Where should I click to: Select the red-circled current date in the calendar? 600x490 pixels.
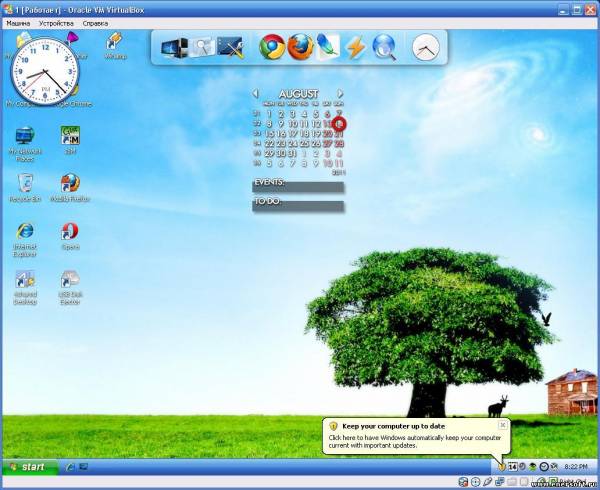pos(339,124)
